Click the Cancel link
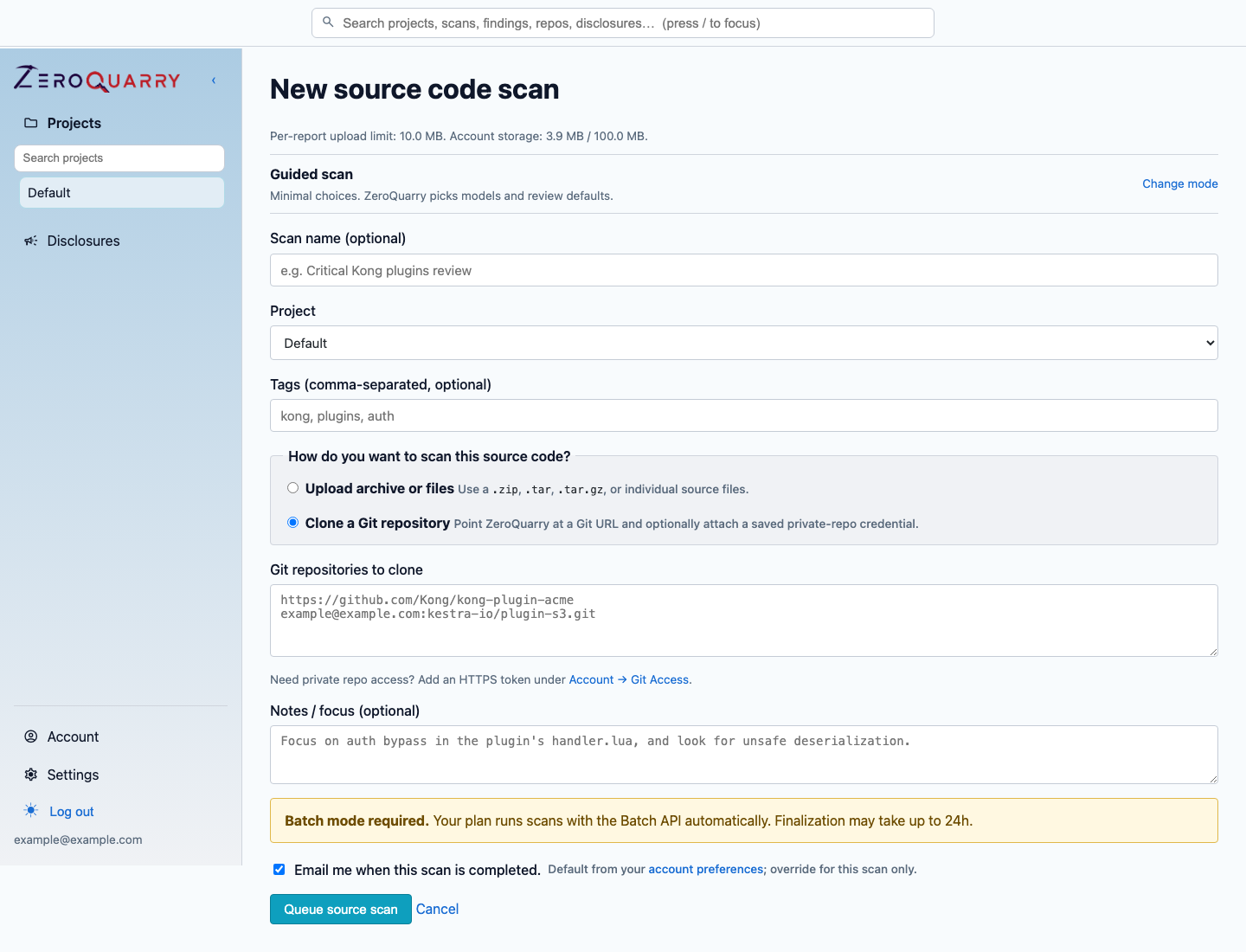This screenshot has width=1246, height=952. point(437,909)
